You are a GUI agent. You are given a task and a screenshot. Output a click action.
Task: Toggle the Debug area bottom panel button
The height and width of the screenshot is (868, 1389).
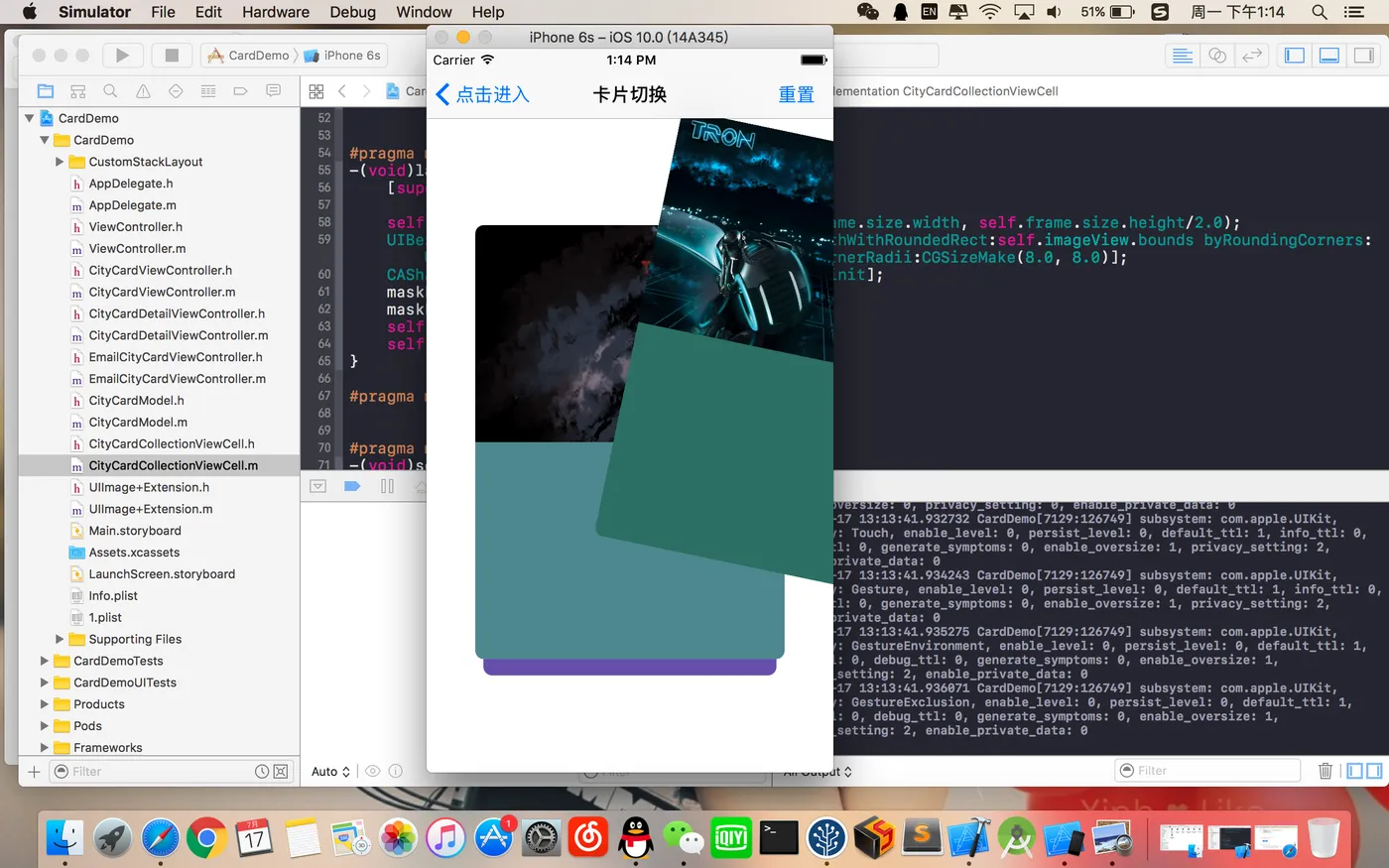point(1329,56)
